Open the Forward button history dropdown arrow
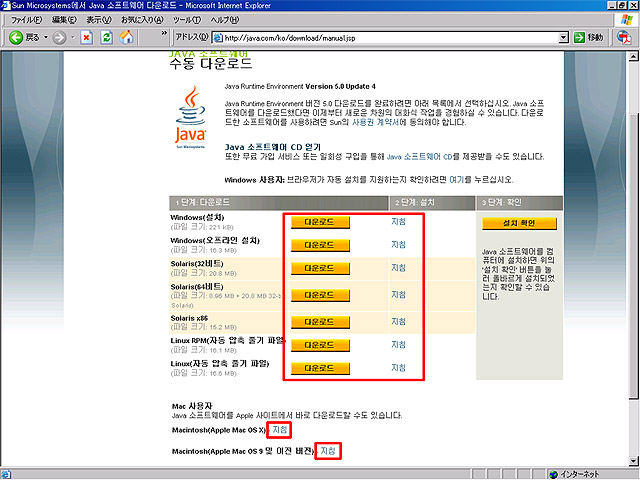640x480 pixels. click(x=73, y=38)
